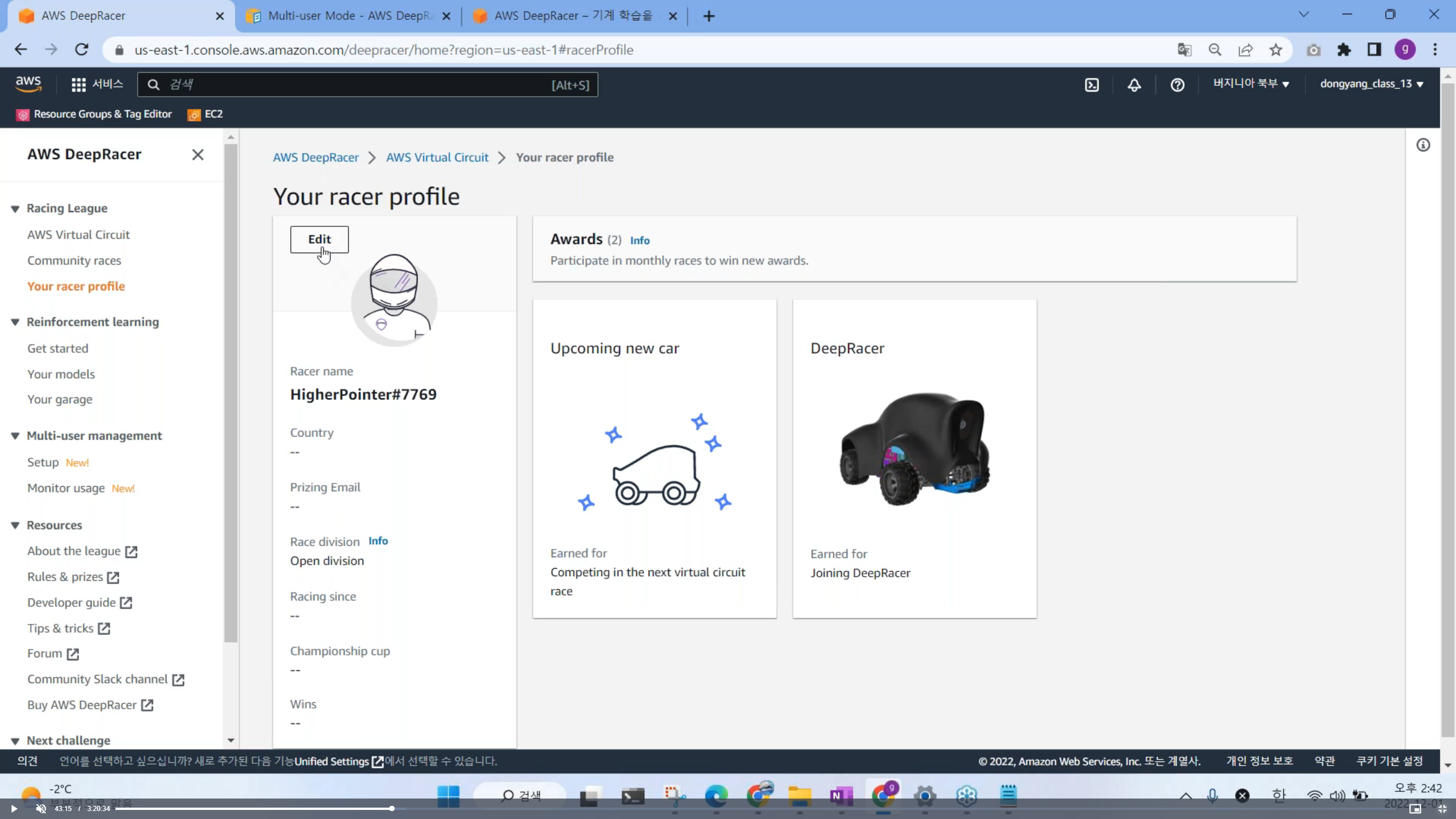
Task: Open the AWS CloudShell icon
Action: (x=1091, y=85)
